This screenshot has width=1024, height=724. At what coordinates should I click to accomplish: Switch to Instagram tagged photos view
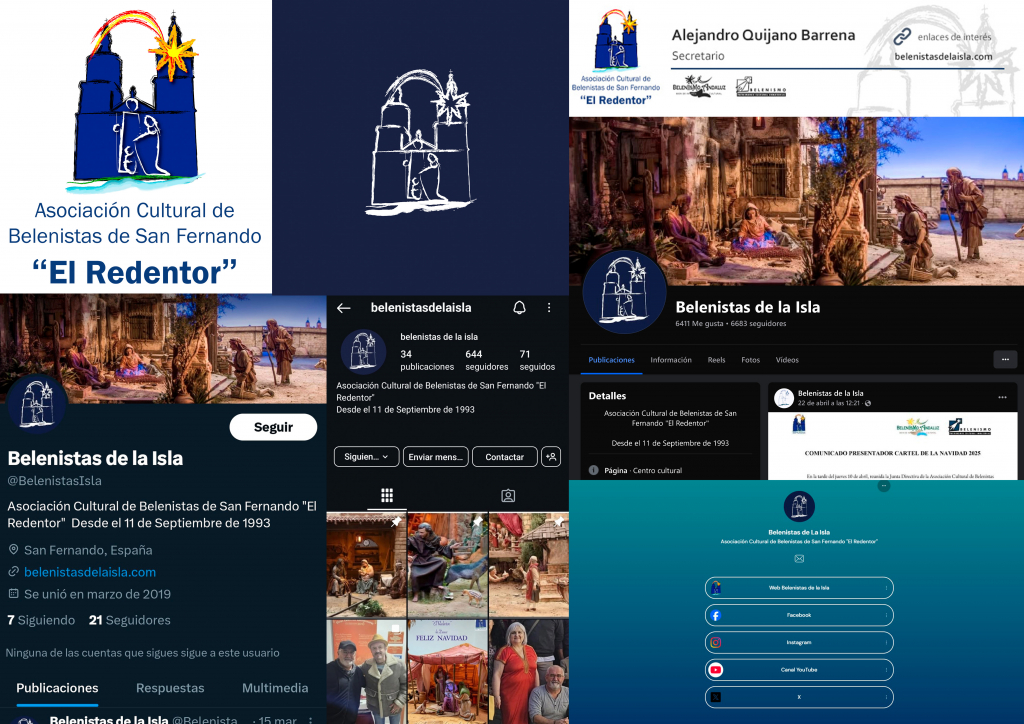click(x=508, y=495)
